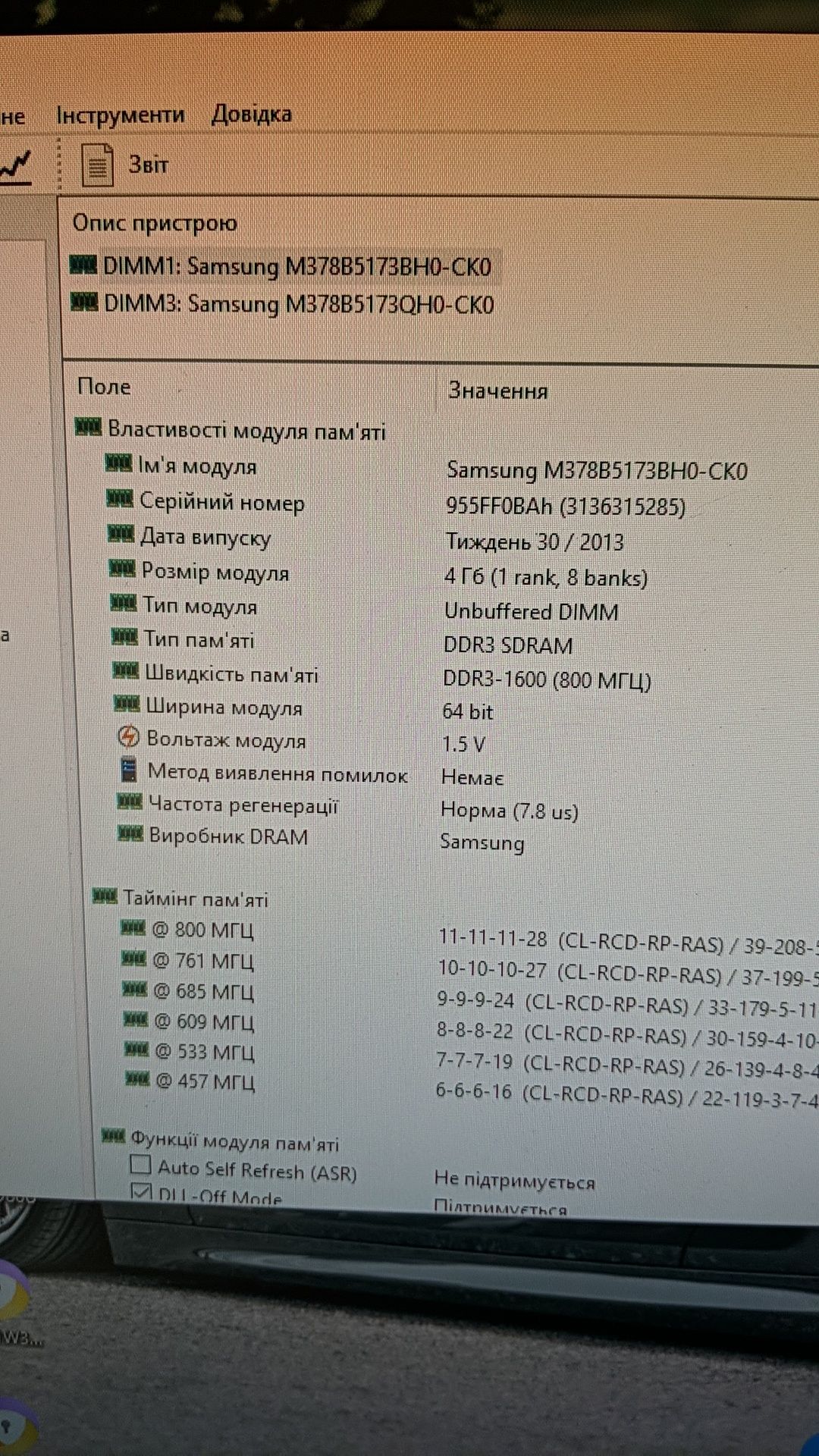Click the icon beside Серійний номер
Image resolution: width=819 pixels, height=1456 pixels.
[120, 498]
